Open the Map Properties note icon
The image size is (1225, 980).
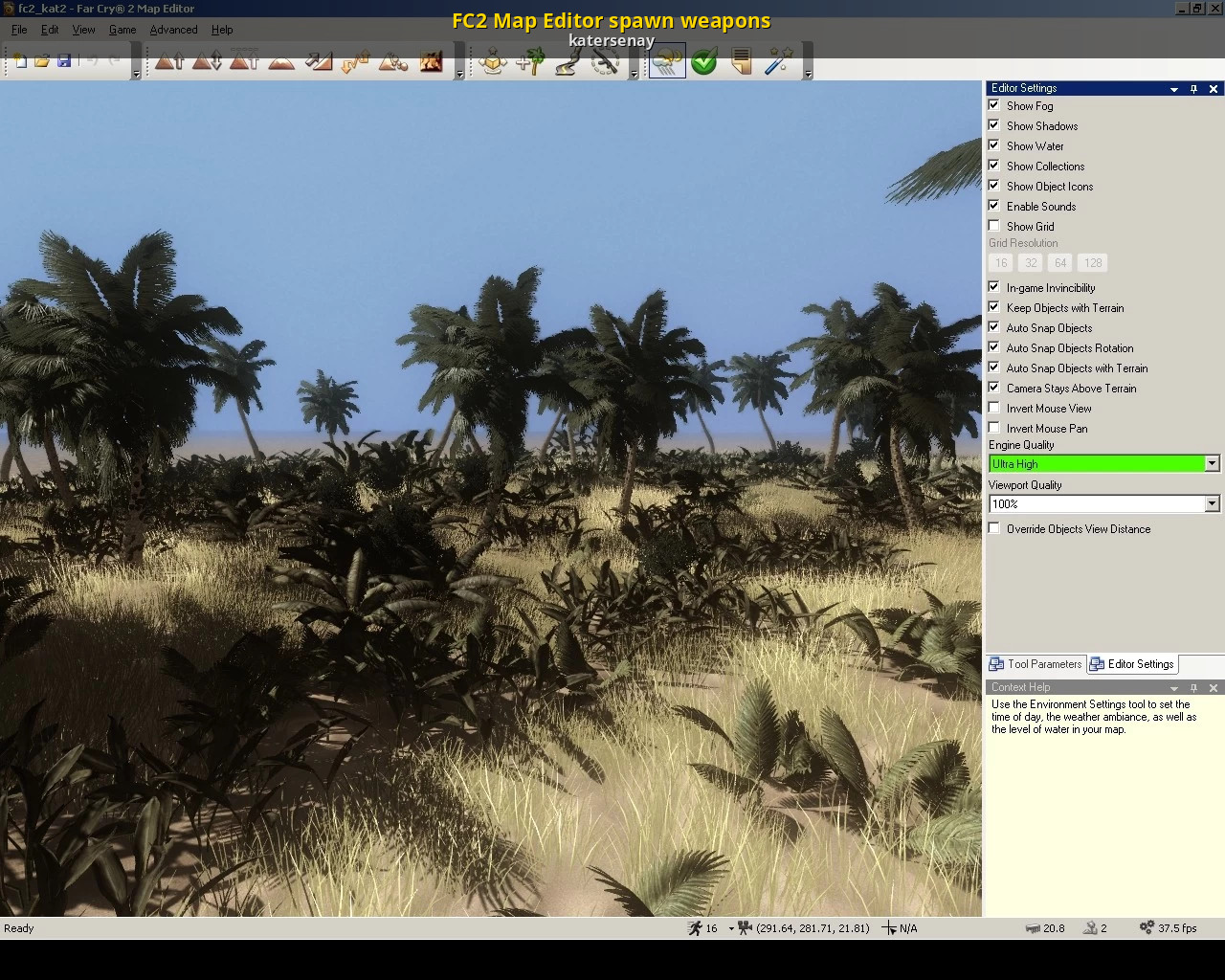741,61
